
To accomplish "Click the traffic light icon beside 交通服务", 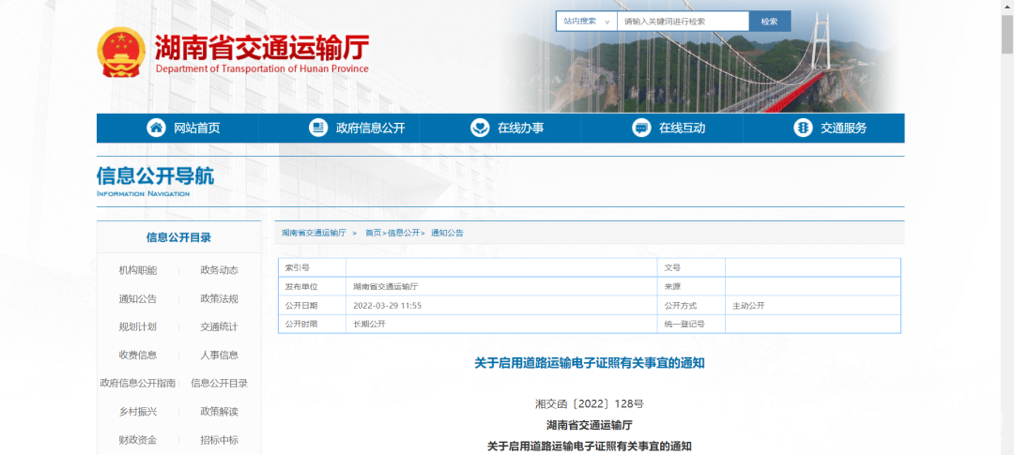I will point(803,128).
